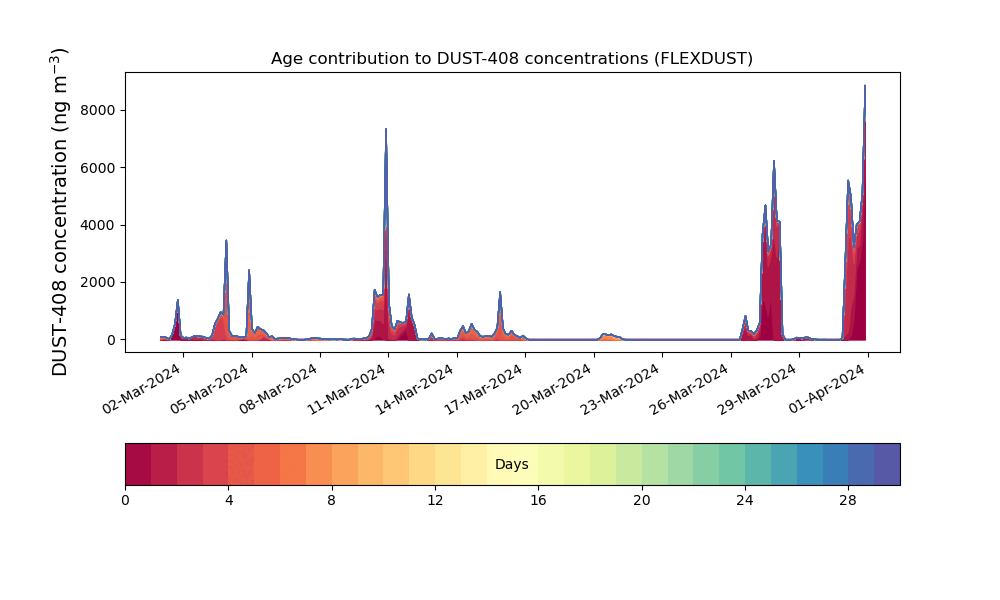This screenshot has width=1000, height=600.
Task: Click the tall spike at 11-Mar-2024
Action: point(386,130)
